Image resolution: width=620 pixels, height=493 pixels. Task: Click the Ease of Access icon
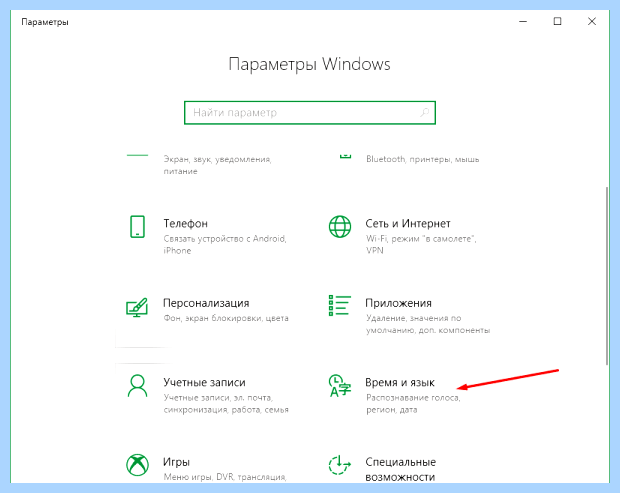pyautogui.click(x=340, y=465)
